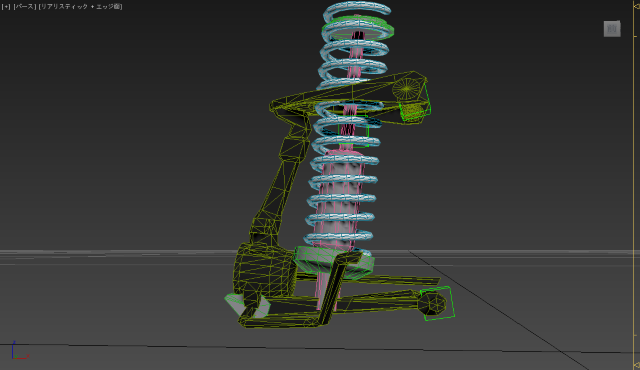
Task: Select the green box at upper arm end
Action: 416,105
